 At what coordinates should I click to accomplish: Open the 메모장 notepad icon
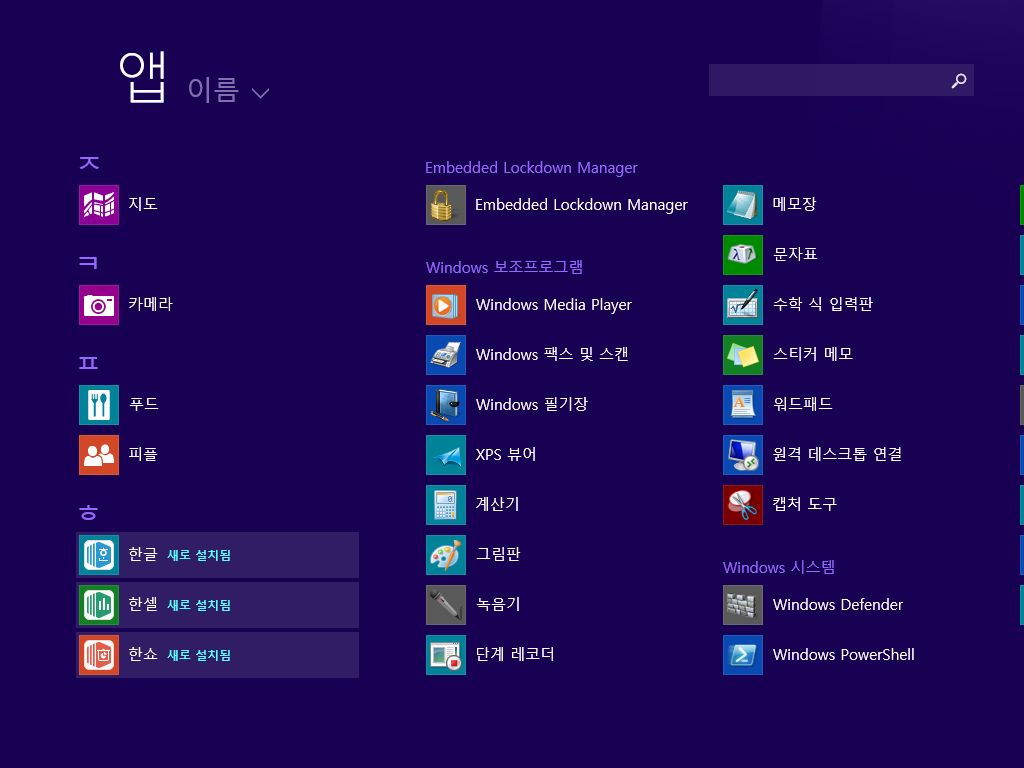click(x=743, y=205)
